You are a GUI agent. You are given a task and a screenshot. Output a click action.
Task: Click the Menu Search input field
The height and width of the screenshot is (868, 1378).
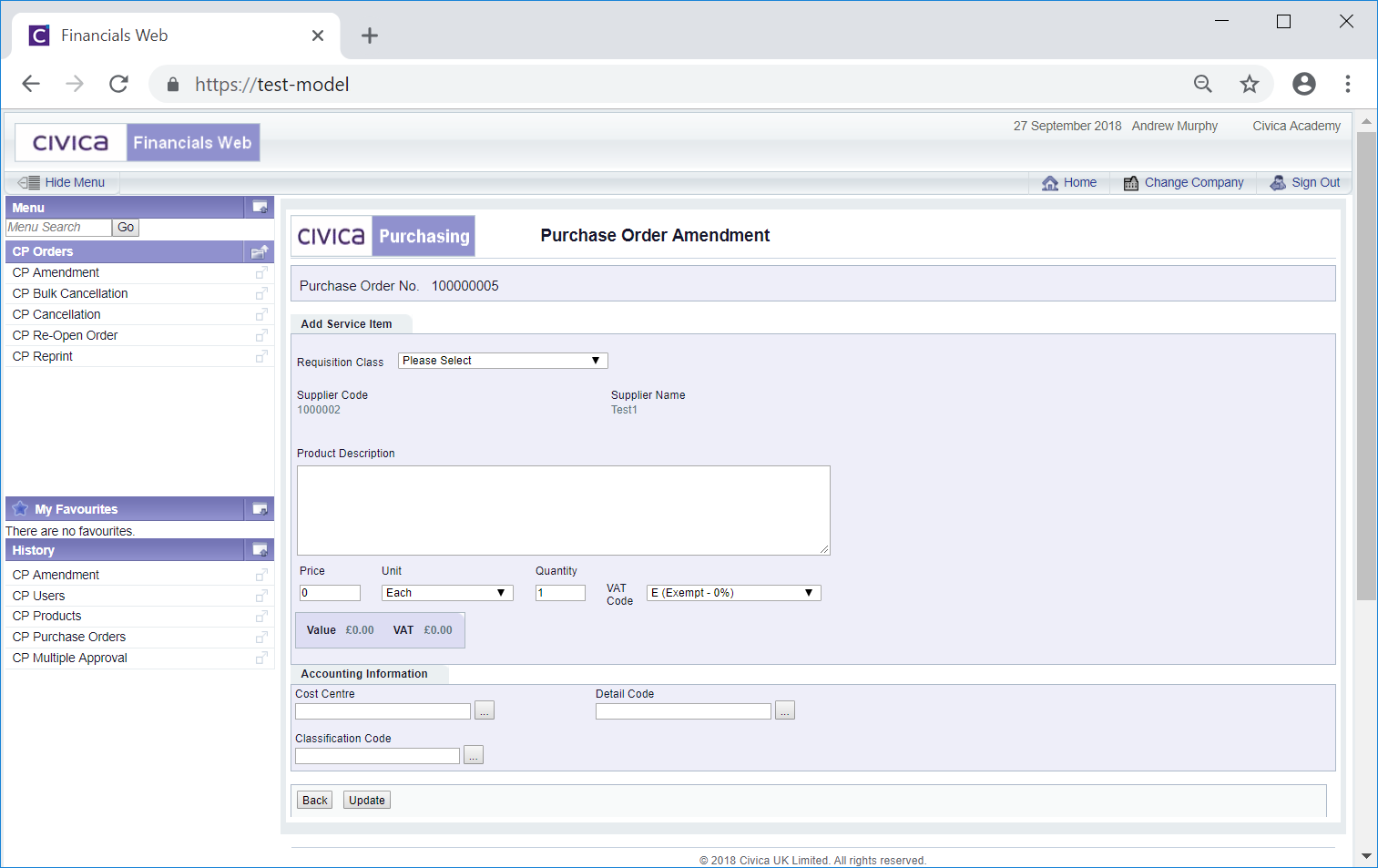tap(58, 228)
